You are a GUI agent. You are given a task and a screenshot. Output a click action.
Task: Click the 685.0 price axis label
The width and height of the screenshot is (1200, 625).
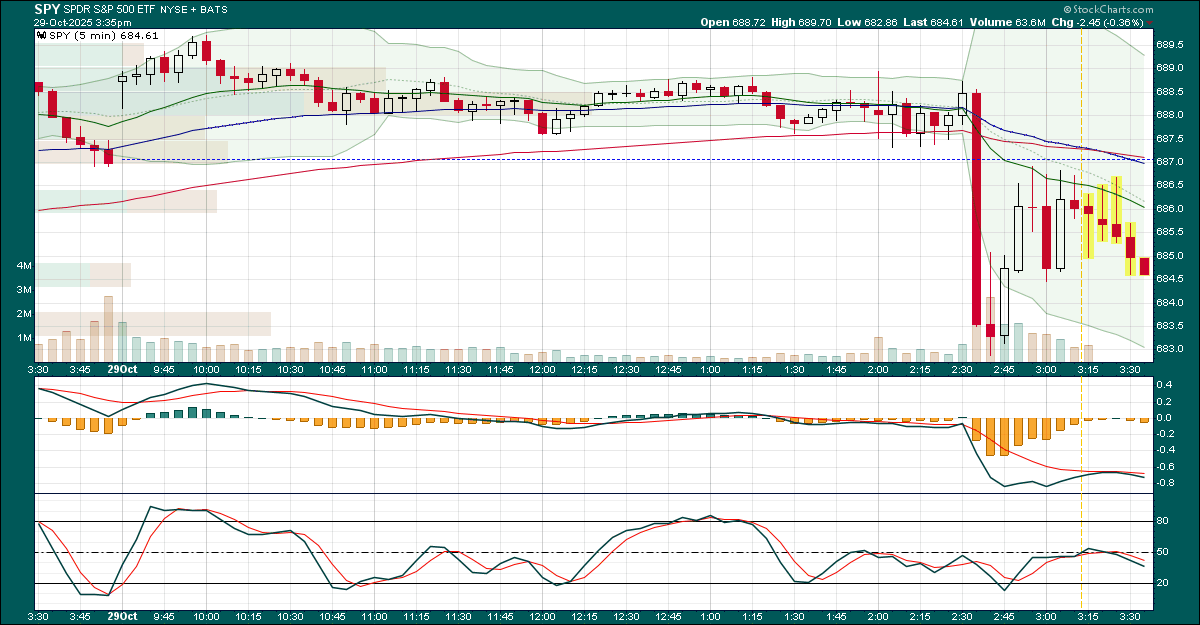[x=1169, y=256]
